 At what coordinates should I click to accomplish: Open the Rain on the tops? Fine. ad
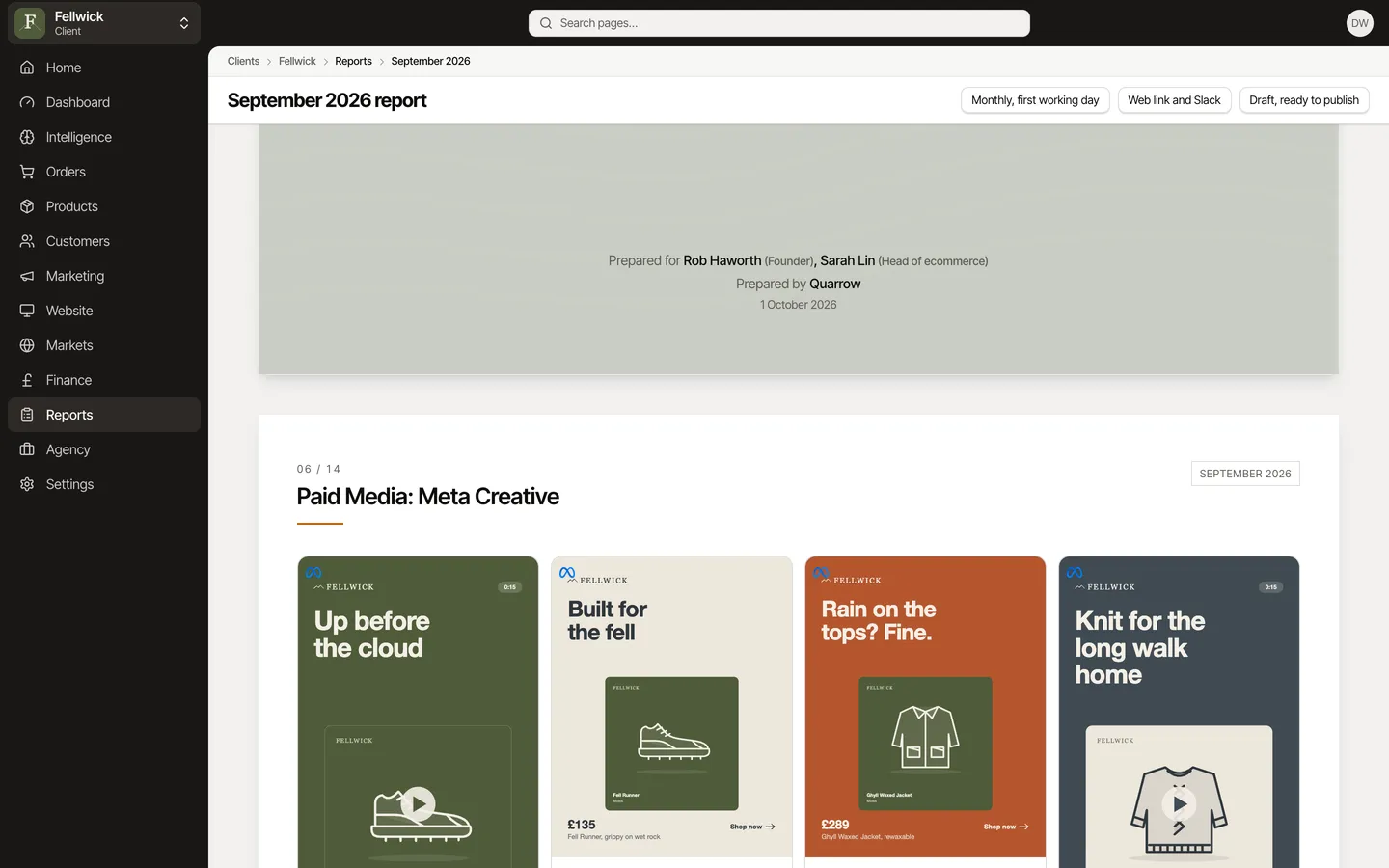click(x=925, y=707)
